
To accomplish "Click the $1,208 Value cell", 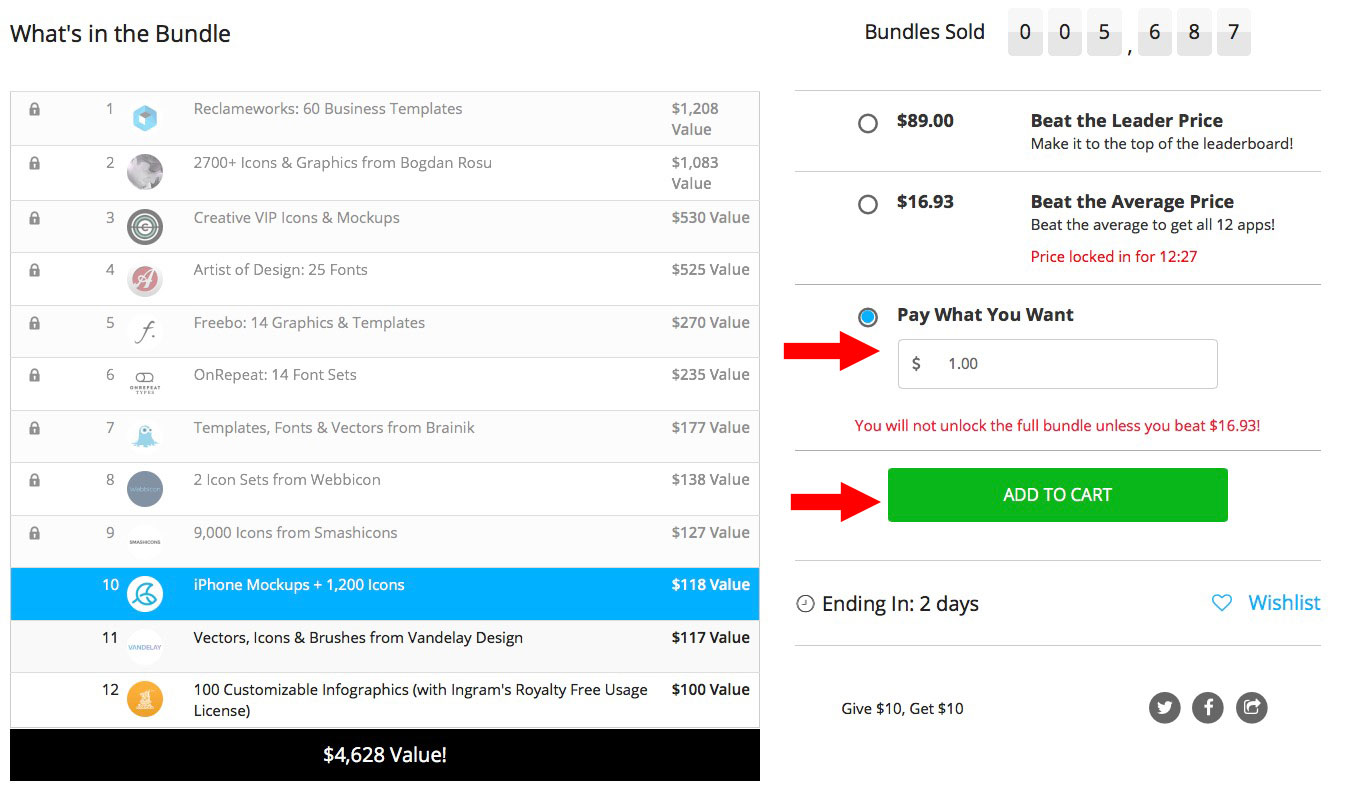I will 695,119.
